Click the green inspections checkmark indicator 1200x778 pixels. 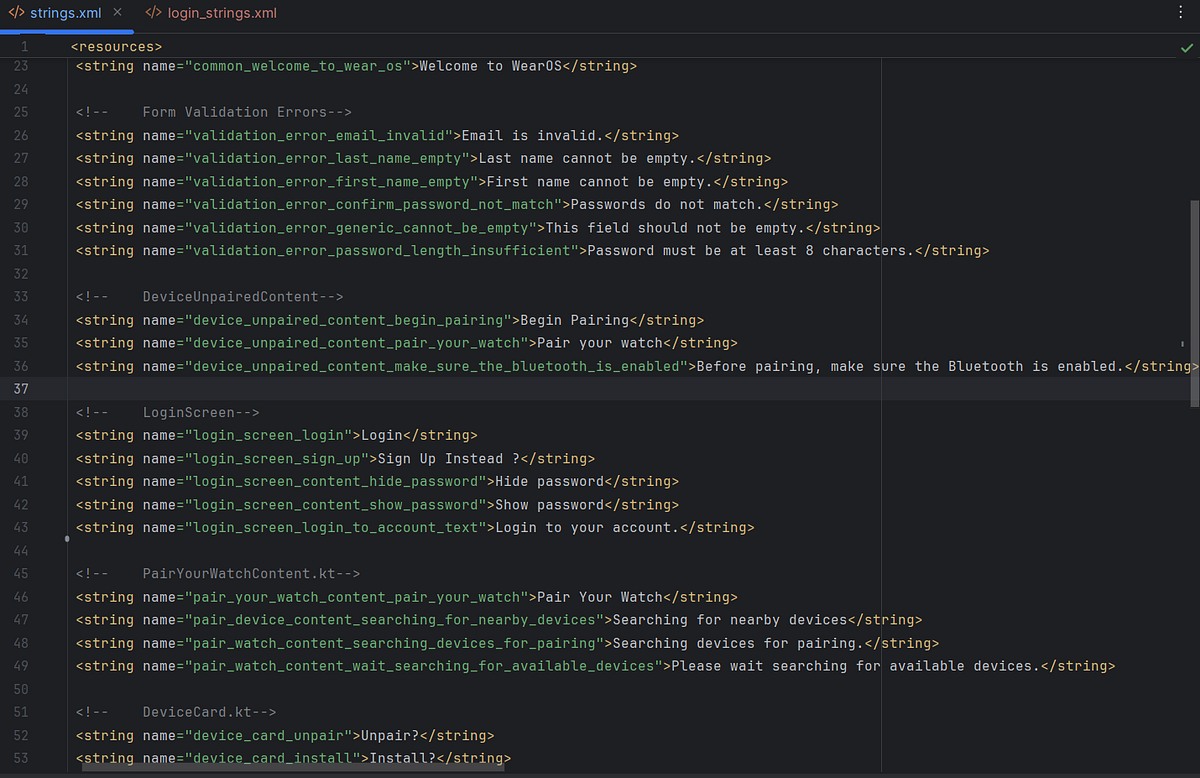(1187, 46)
